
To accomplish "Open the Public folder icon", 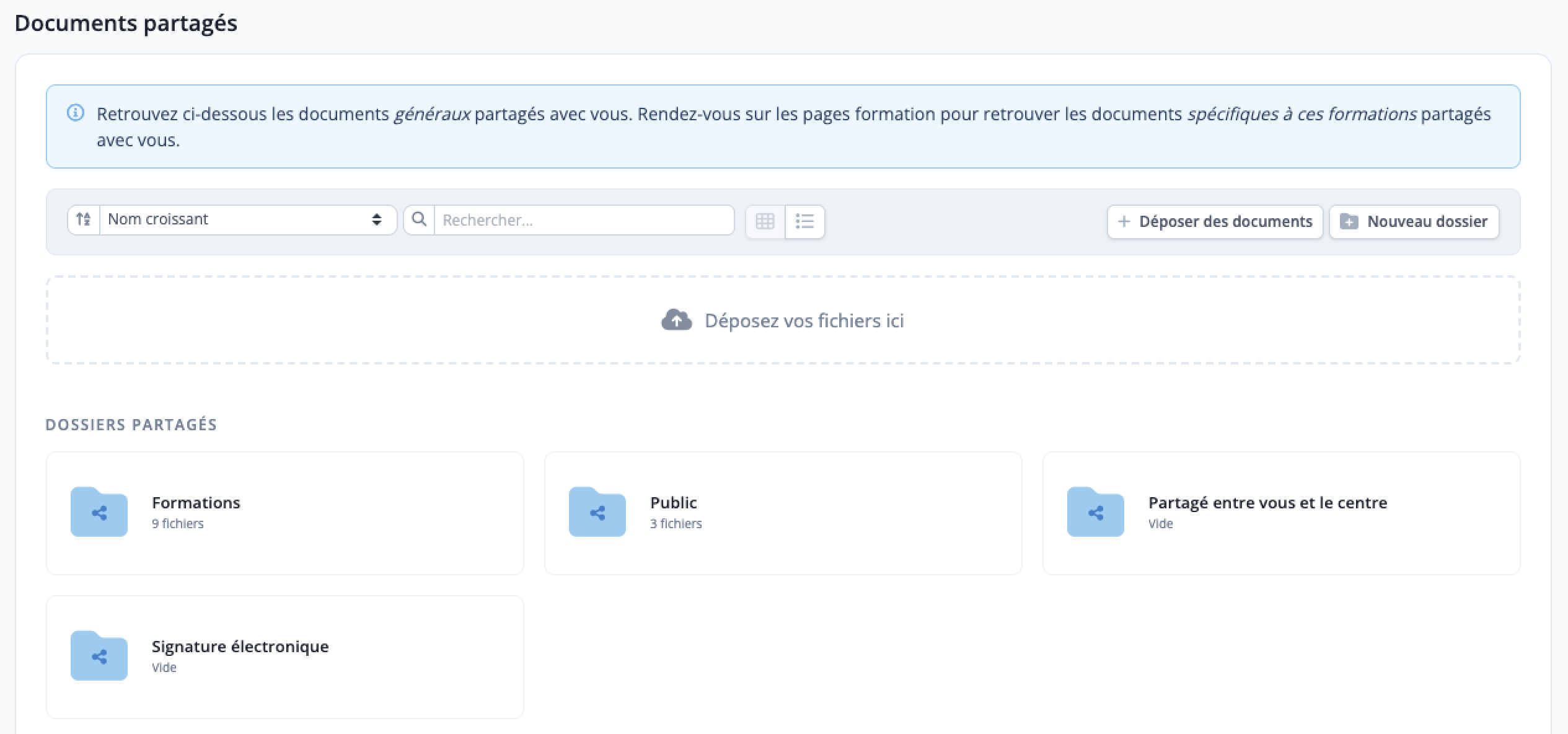I will pyautogui.click(x=597, y=512).
